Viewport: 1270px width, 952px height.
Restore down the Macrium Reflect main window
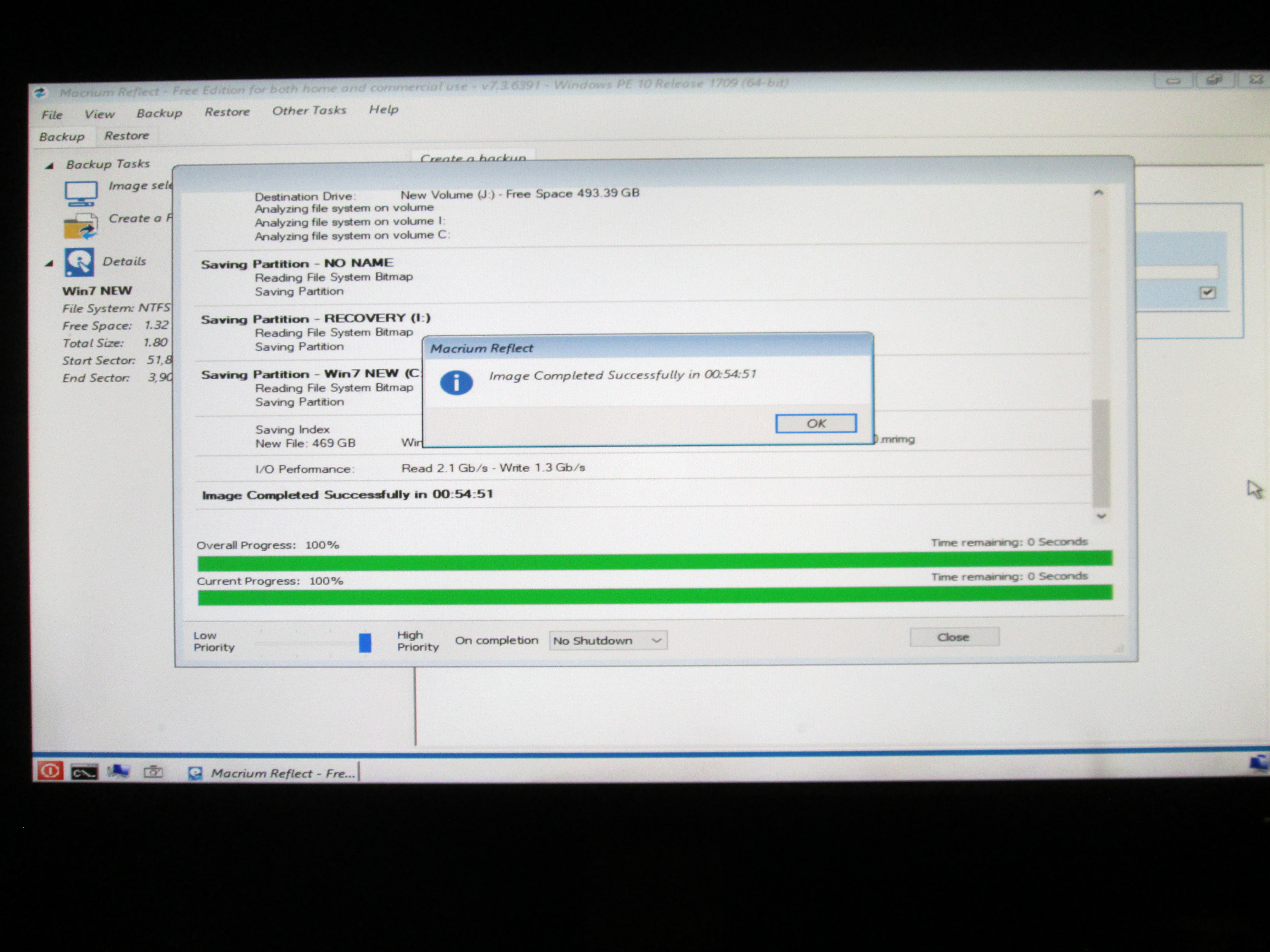pos(1214,80)
